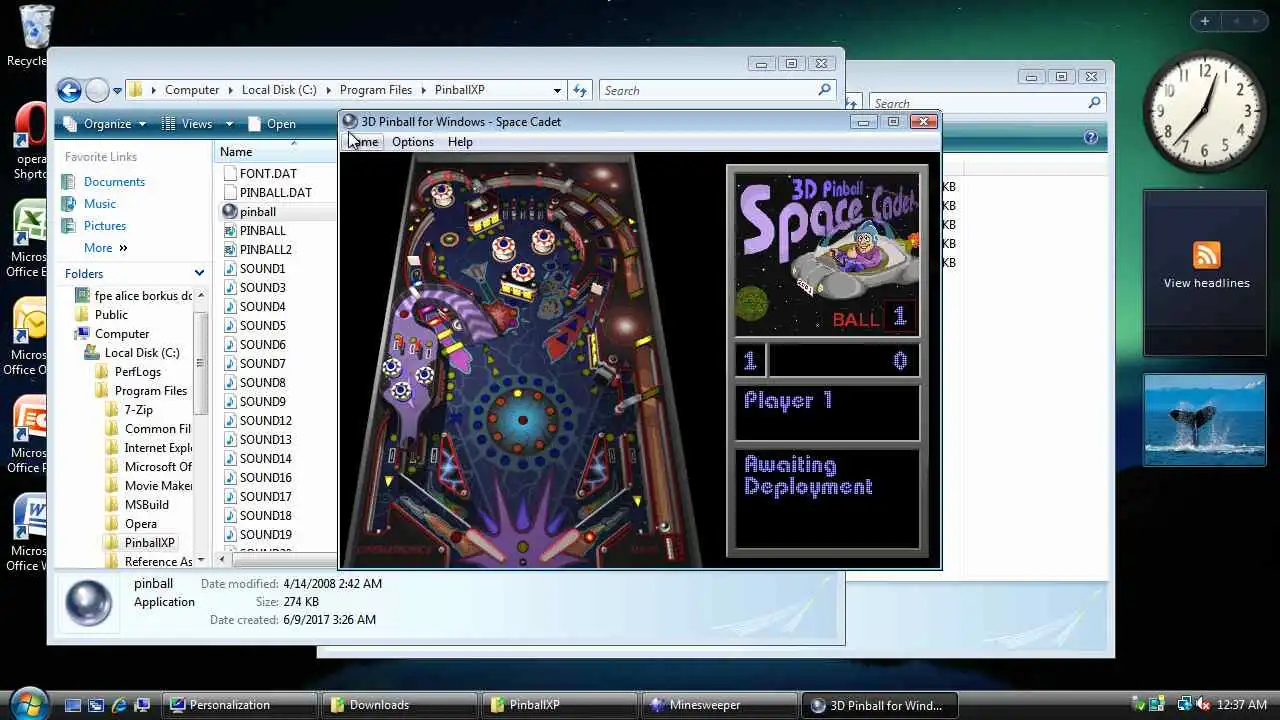The width and height of the screenshot is (1280, 720).
Task: Select the Public folder in tree
Action: pyautogui.click(x=111, y=315)
